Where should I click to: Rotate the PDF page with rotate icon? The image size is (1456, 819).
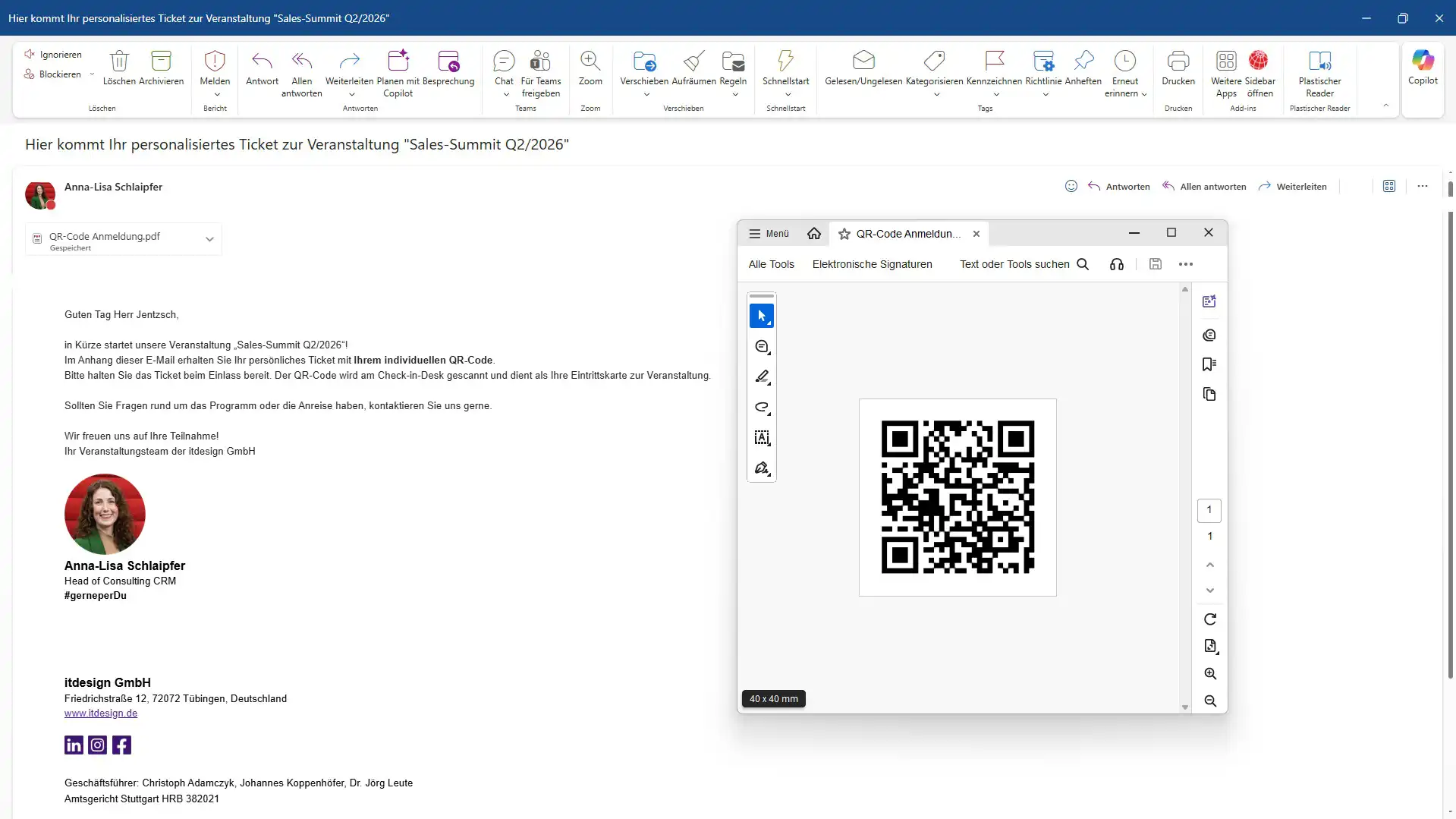coord(1210,619)
